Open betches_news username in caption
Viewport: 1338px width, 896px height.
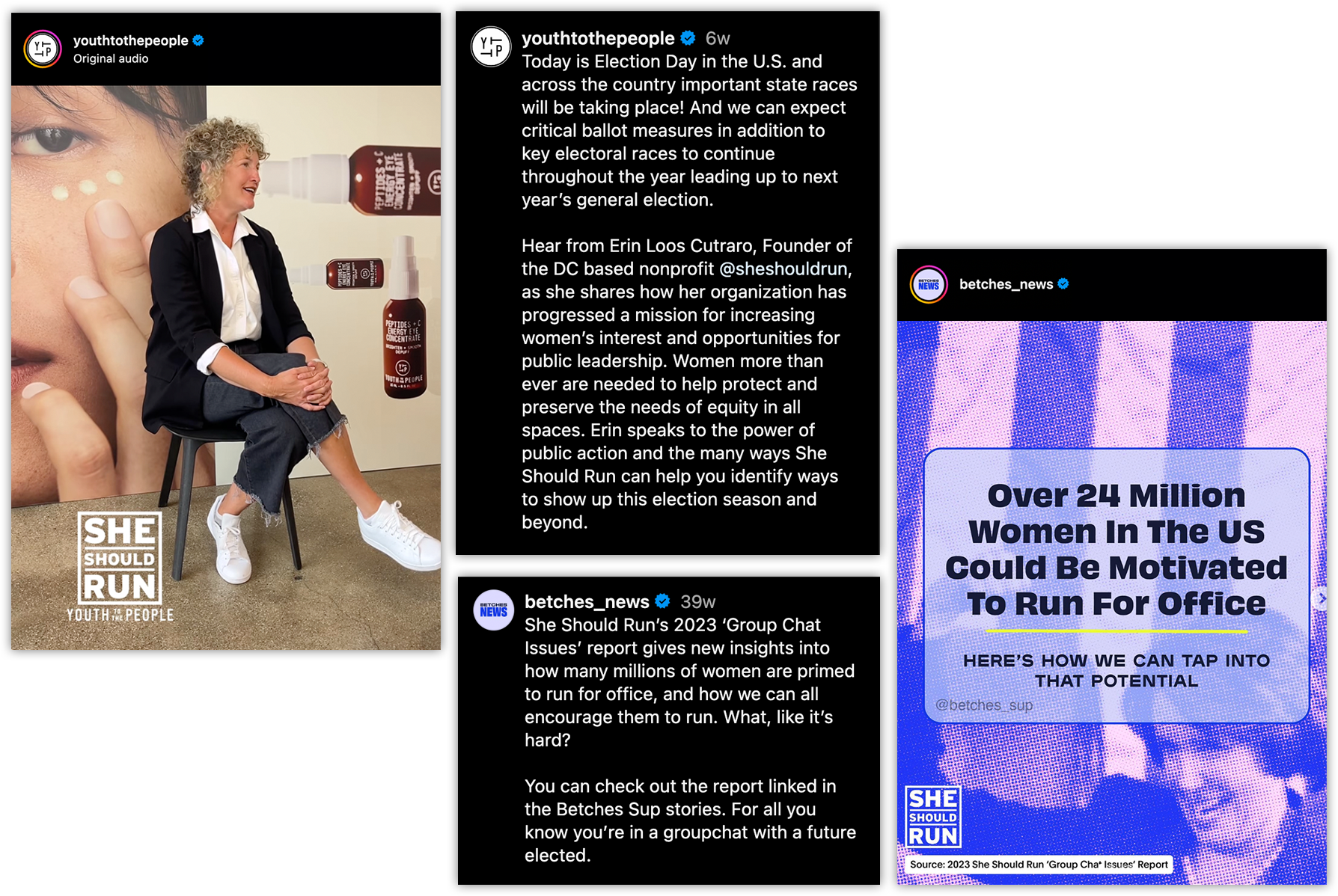pos(587,601)
